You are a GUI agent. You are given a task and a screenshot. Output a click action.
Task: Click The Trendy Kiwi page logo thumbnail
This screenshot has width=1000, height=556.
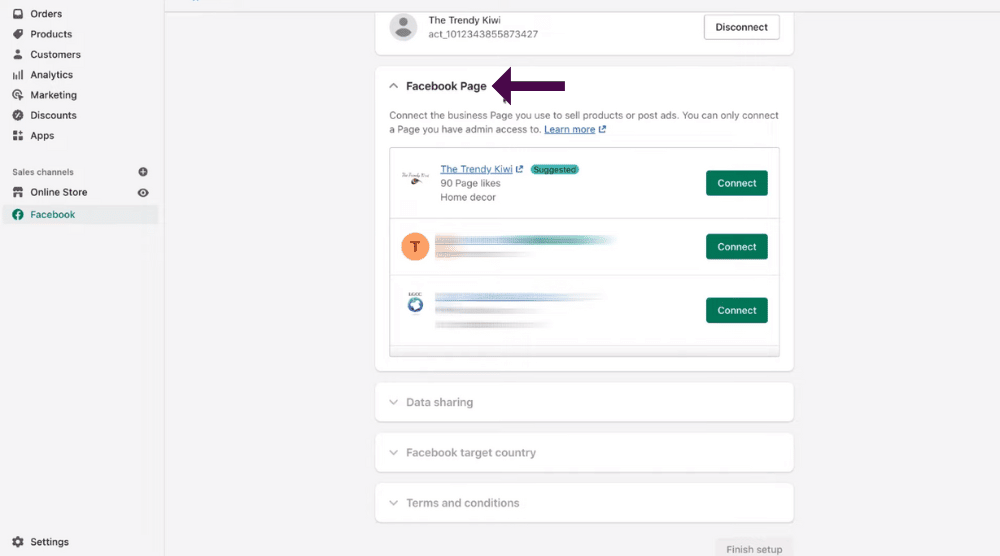pos(415,178)
